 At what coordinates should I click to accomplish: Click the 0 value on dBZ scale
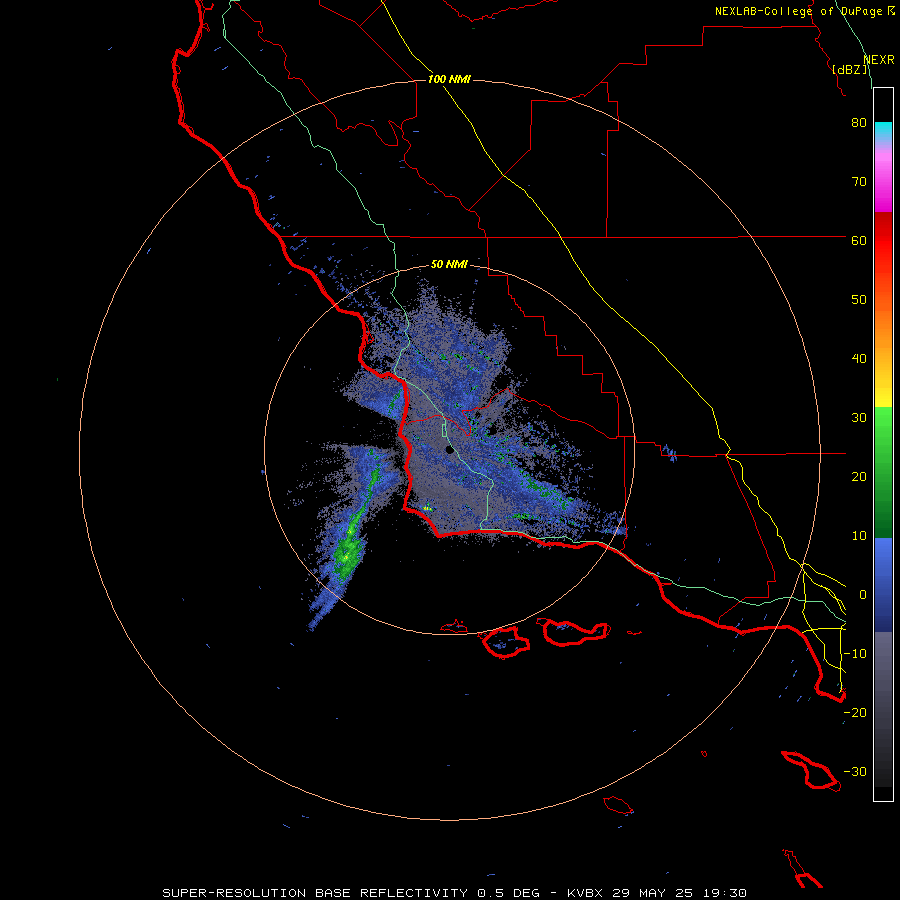point(863,595)
